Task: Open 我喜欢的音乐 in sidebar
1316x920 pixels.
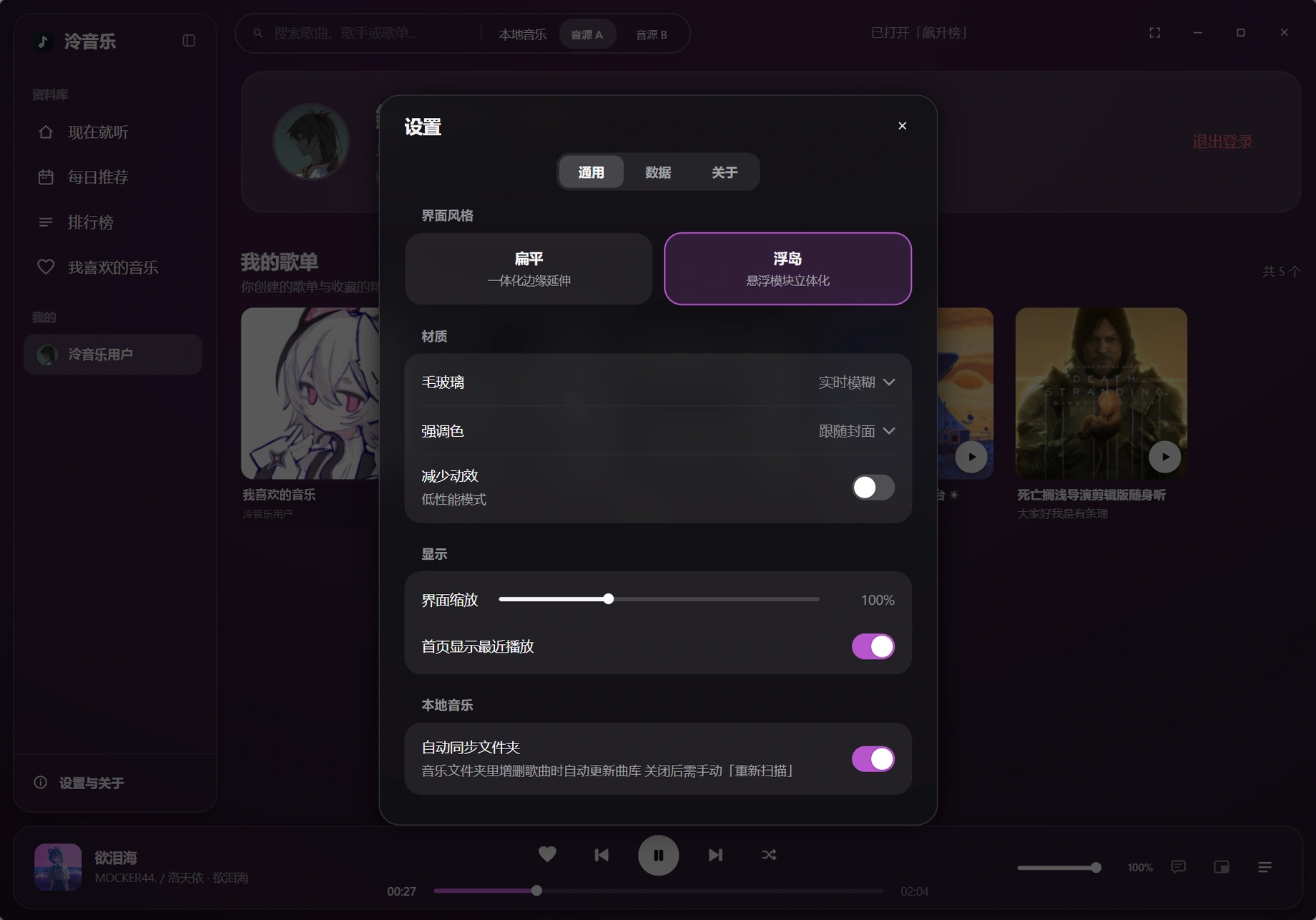Action: (x=113, y=267)
